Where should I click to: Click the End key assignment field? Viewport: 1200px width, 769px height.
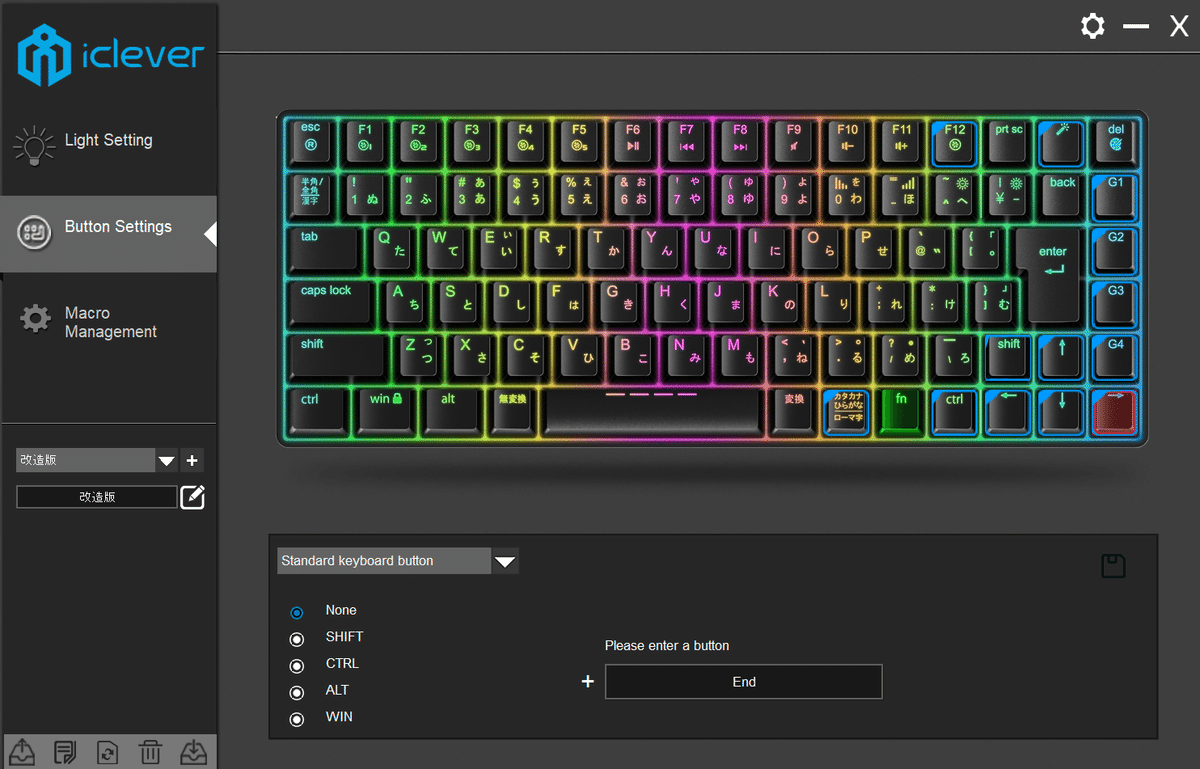click(743, 681)
